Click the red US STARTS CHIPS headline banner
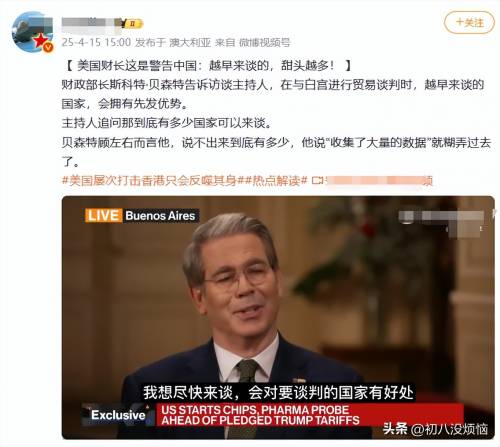 pyautogui.click(x=310, y=415)
